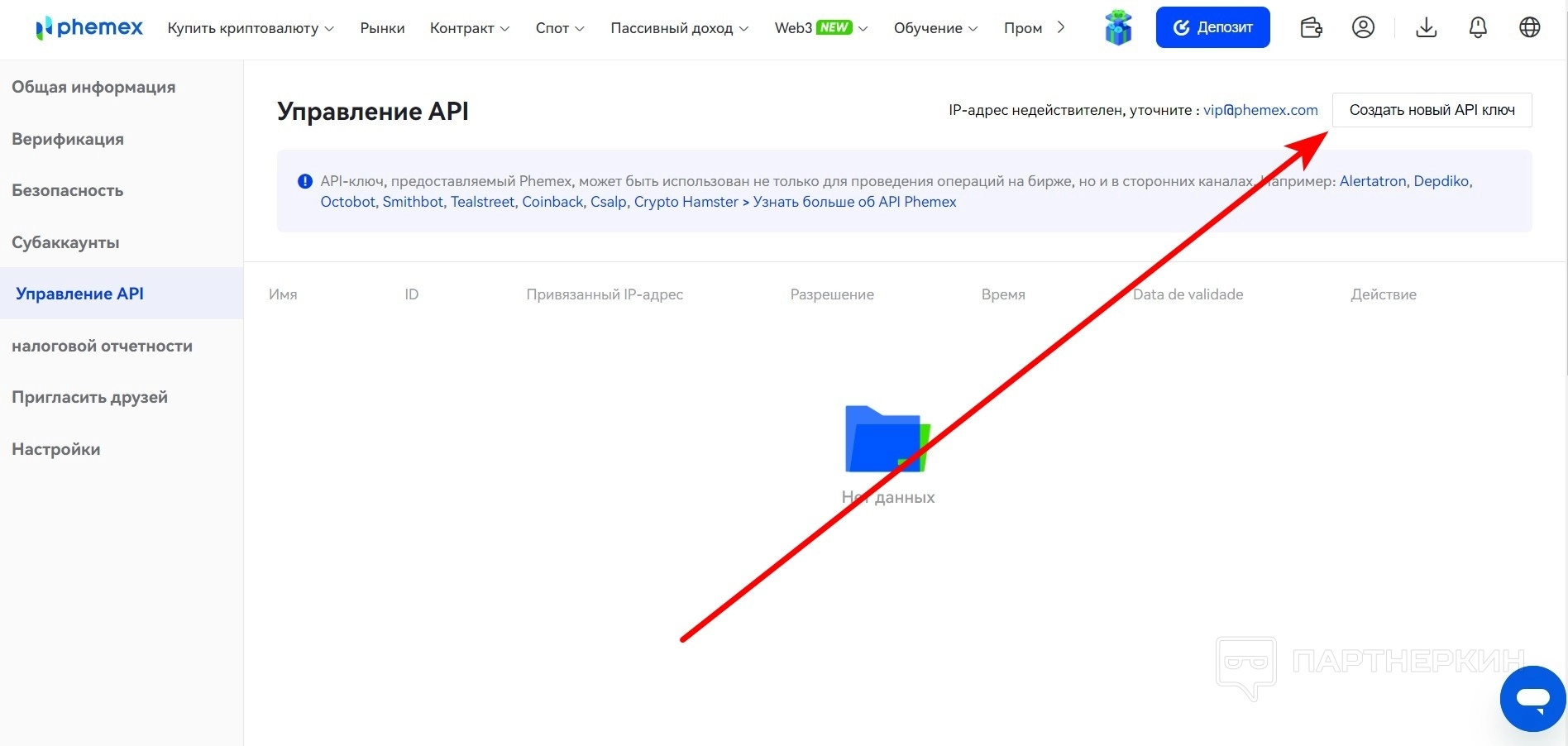Open Безопасность in the sidebar
Image resolution: width=1568 pixels, height=746 pixels.
[68, 190]
